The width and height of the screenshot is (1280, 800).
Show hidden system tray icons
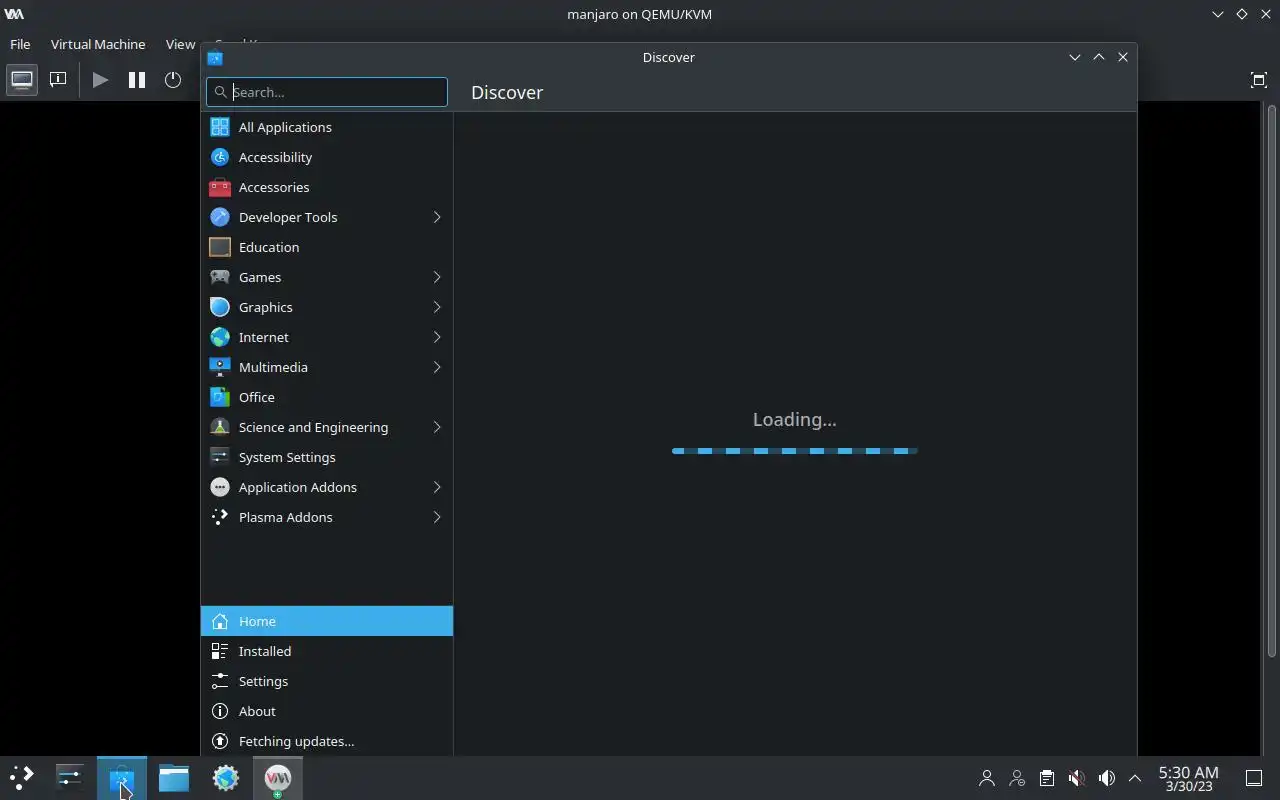1135,778
